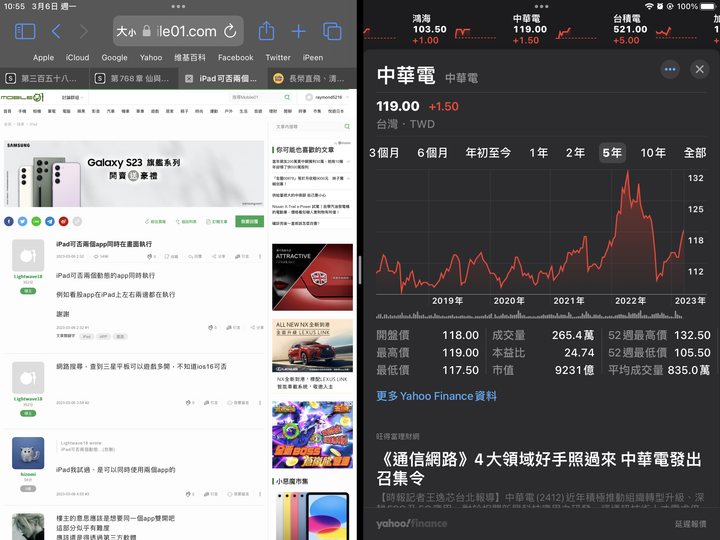Screen dimensions: 720x540
Task: Open the 中華電 more options button
Action: pyautogui.click(x=670, y=69)
